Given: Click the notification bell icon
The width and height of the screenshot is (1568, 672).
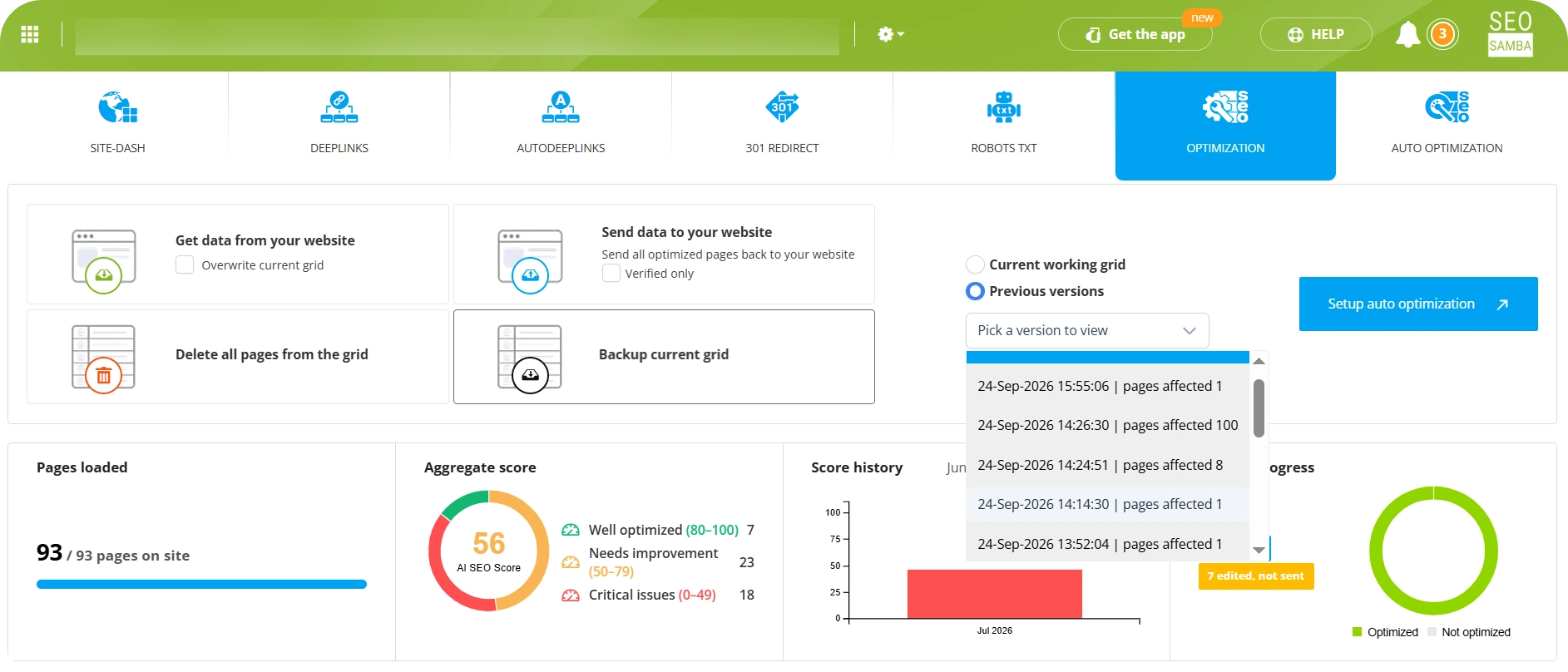Looking at the screenshot, I should coord(1407,34).
